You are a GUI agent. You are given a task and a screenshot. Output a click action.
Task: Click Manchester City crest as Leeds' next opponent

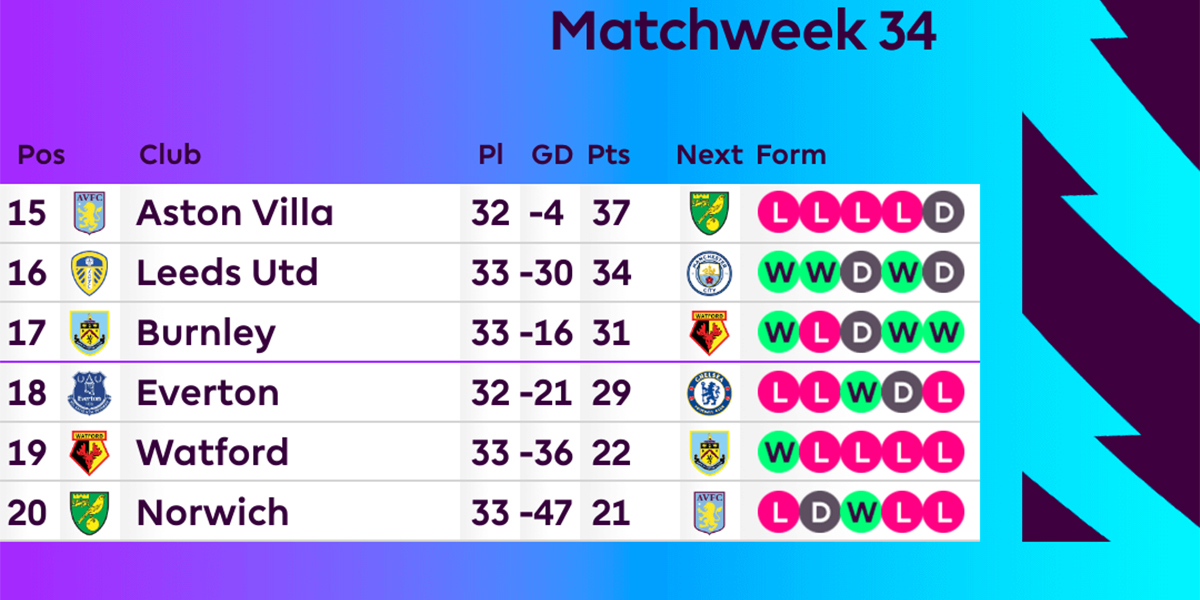(709, 272)
